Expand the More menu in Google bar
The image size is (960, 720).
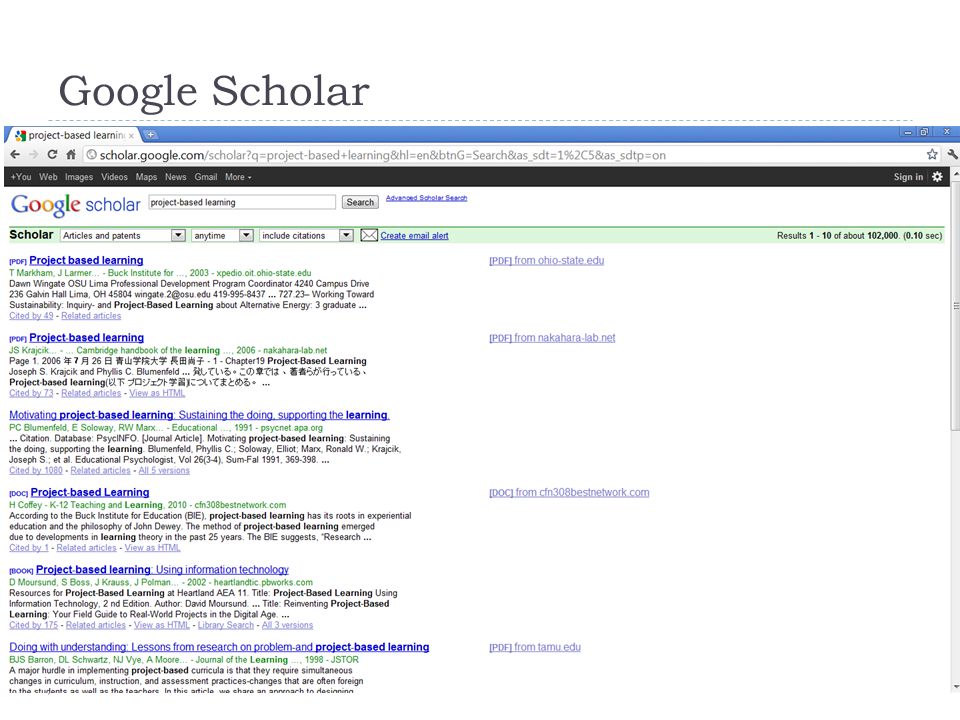coord(238,177)
